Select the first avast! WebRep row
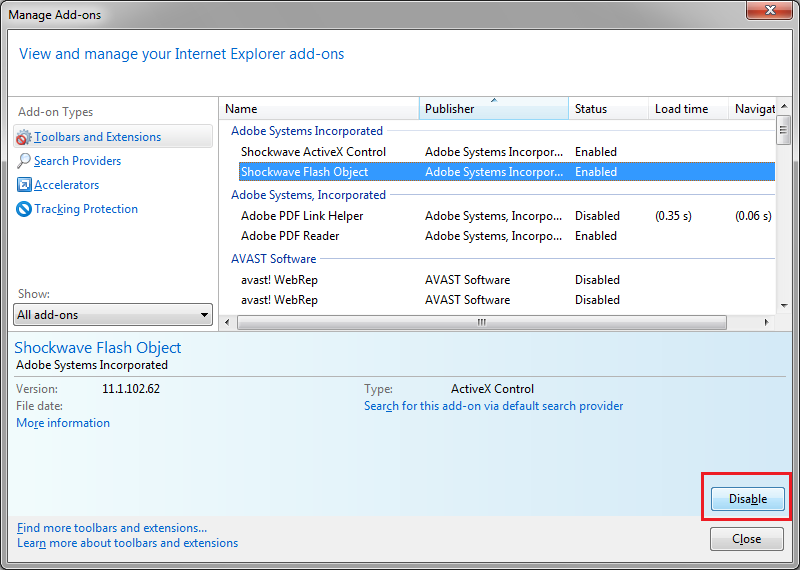The width and height of the screenshot is (800, 570). 507,280
